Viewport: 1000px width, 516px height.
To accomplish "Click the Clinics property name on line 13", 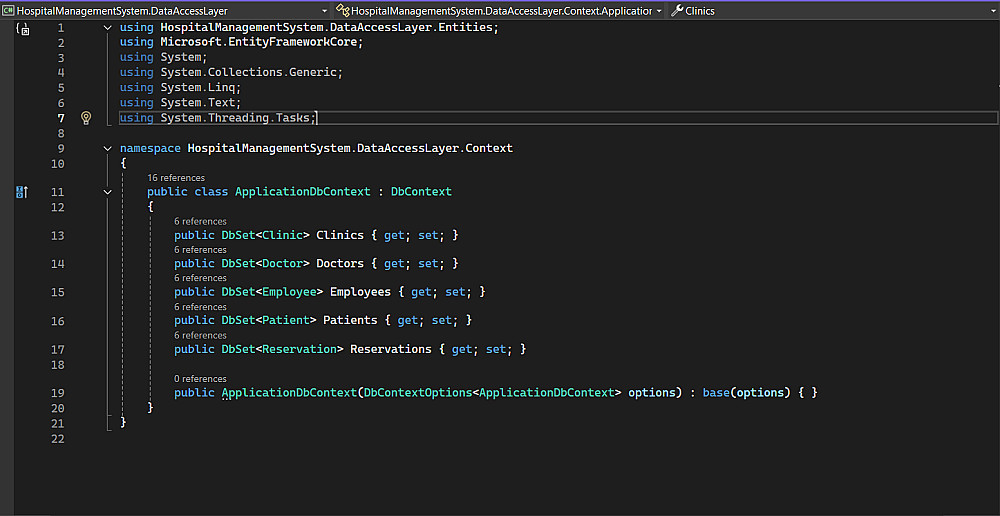I will coord(340,235).
